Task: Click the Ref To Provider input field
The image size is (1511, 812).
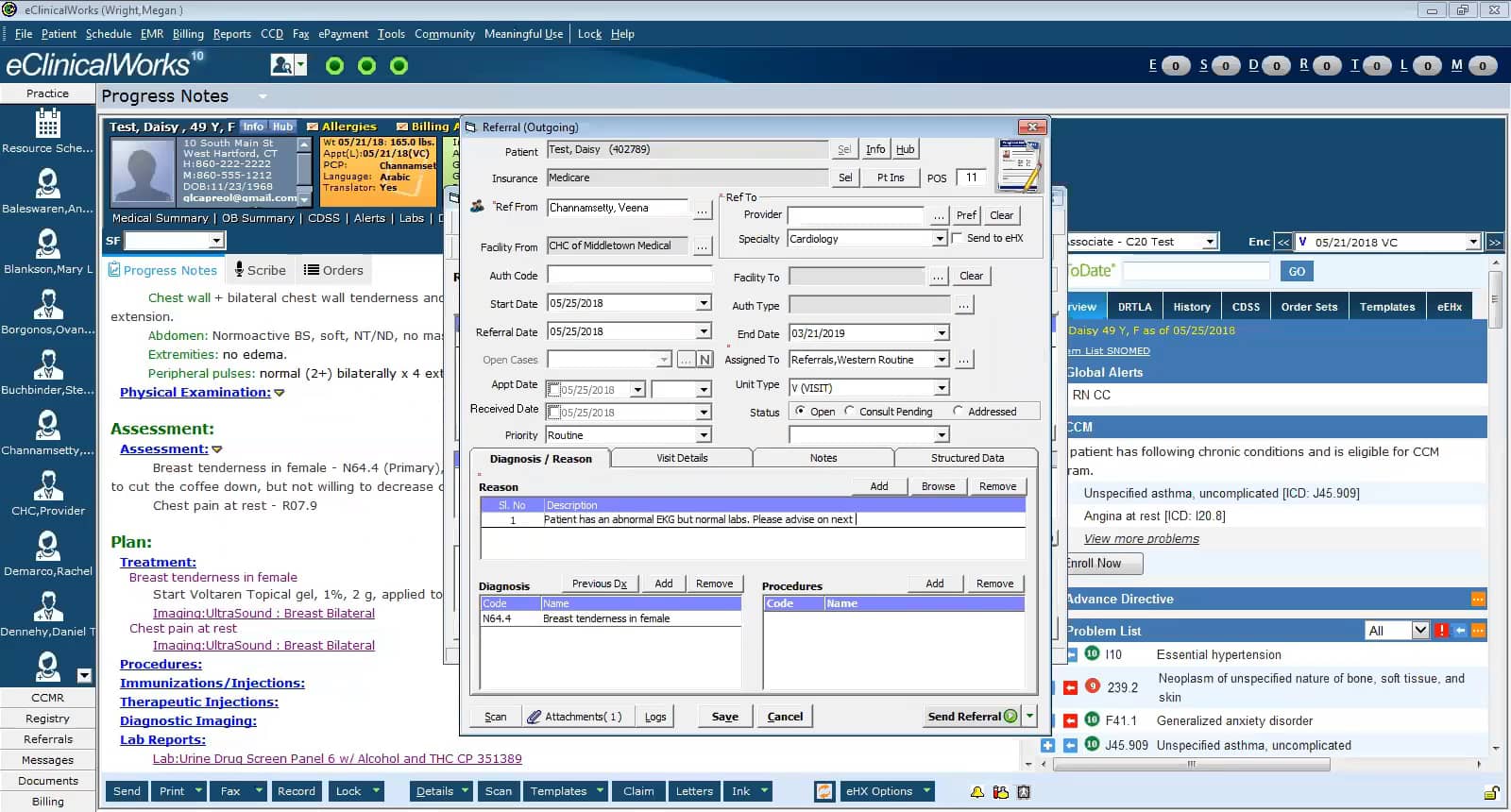Action: tap(857, 215)
